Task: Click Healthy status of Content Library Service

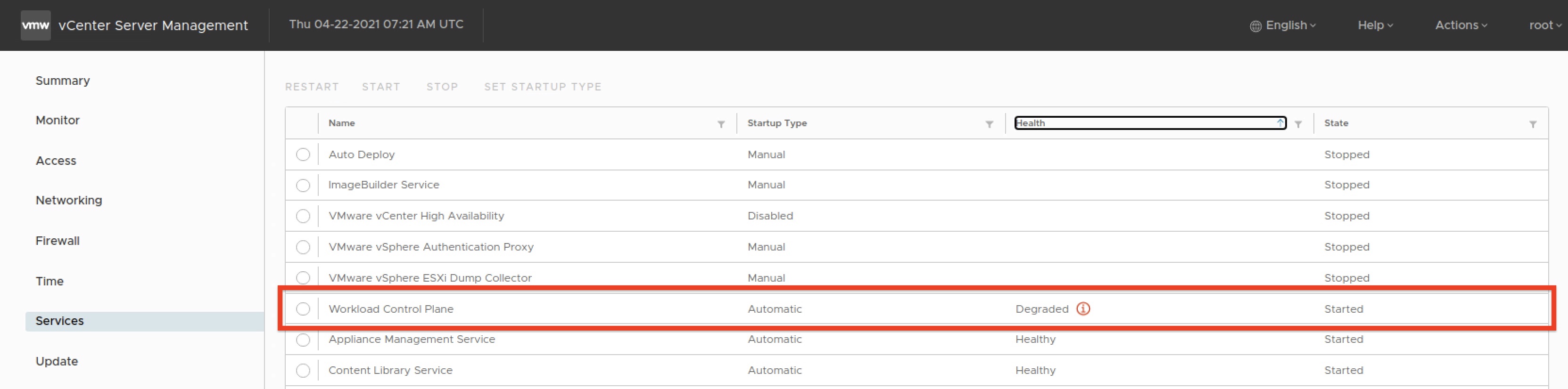Action: tap(1035, 370)
